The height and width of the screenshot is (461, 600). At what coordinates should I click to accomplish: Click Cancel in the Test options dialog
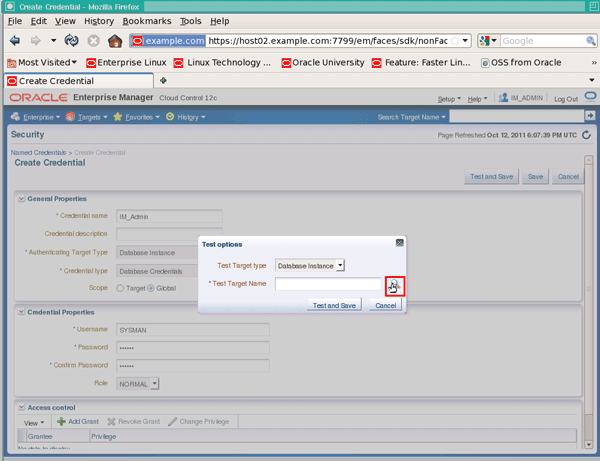click(385, 305)
